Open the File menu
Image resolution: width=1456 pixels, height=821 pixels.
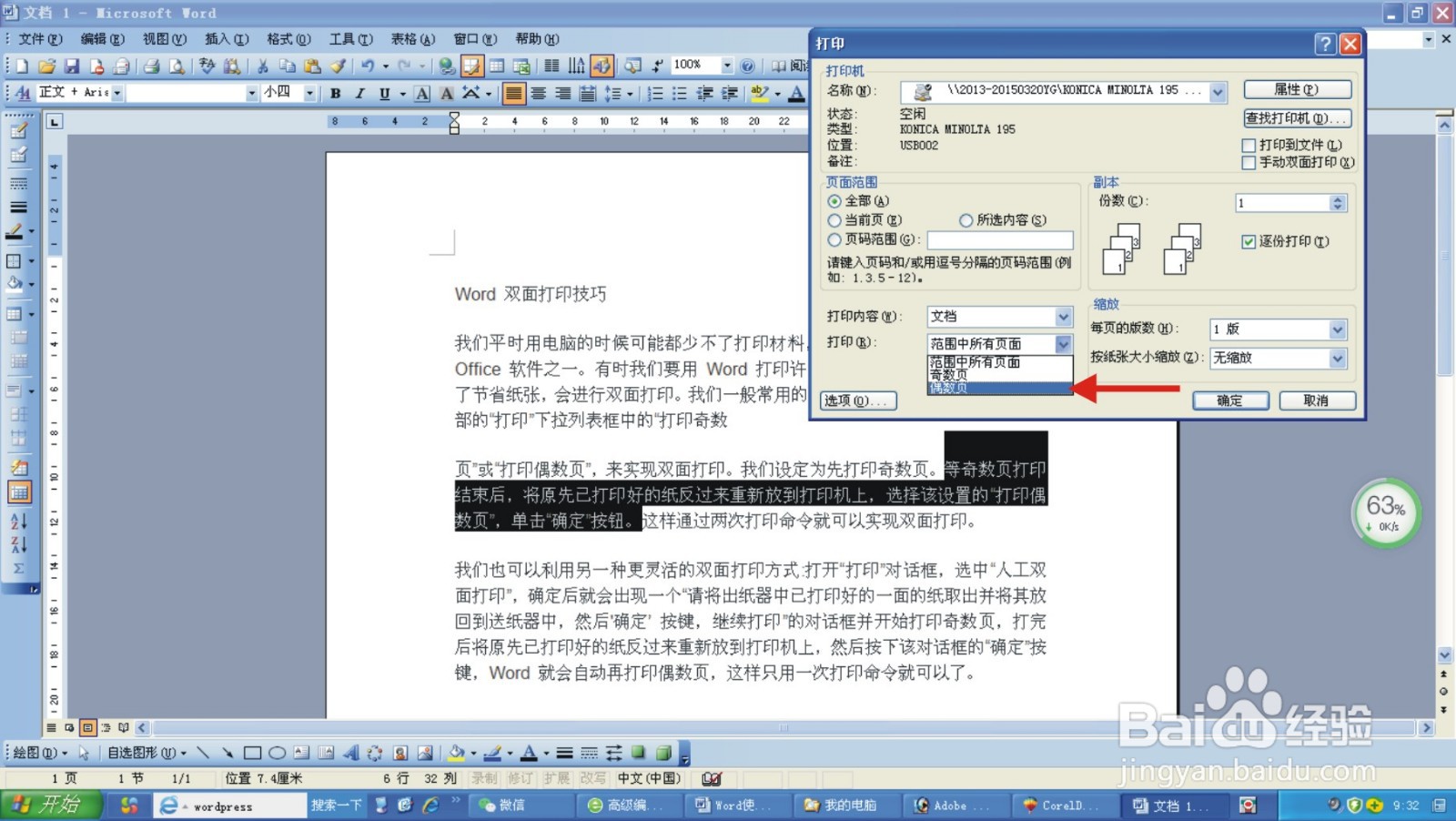pos(40,39)
